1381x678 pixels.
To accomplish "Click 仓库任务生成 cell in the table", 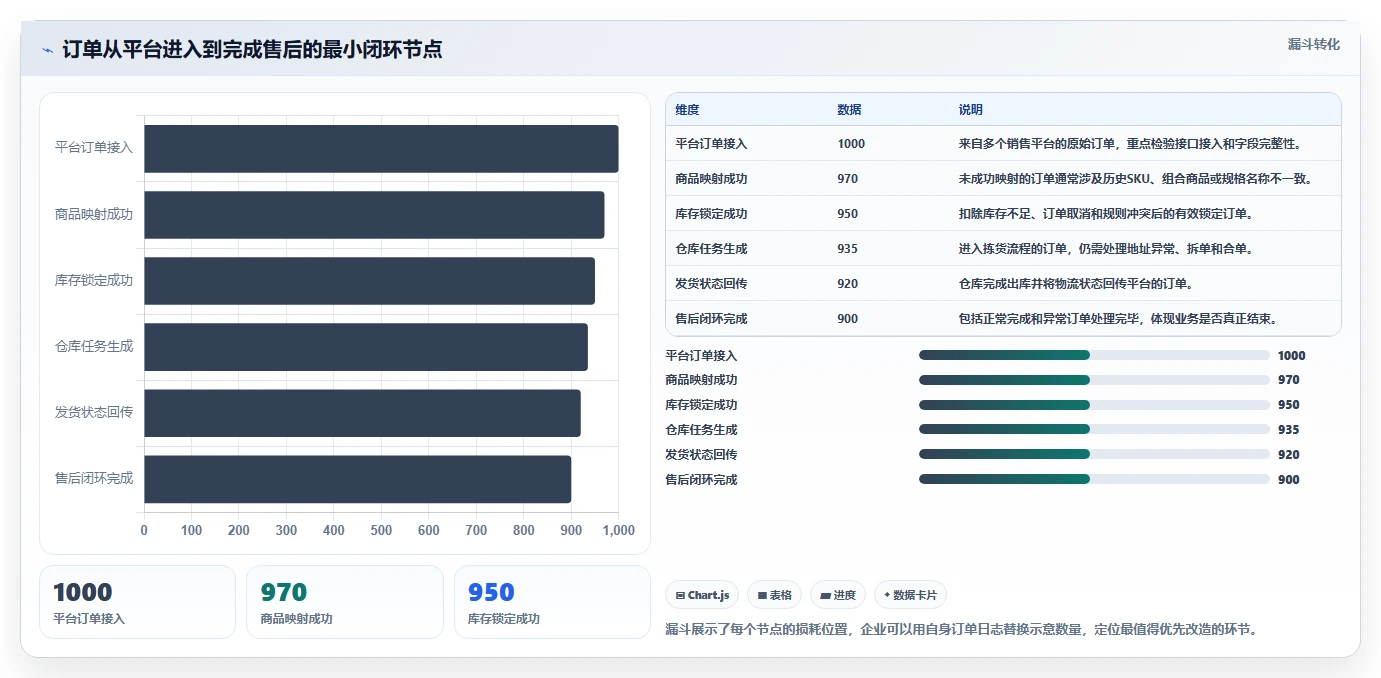I will point(711,249).
